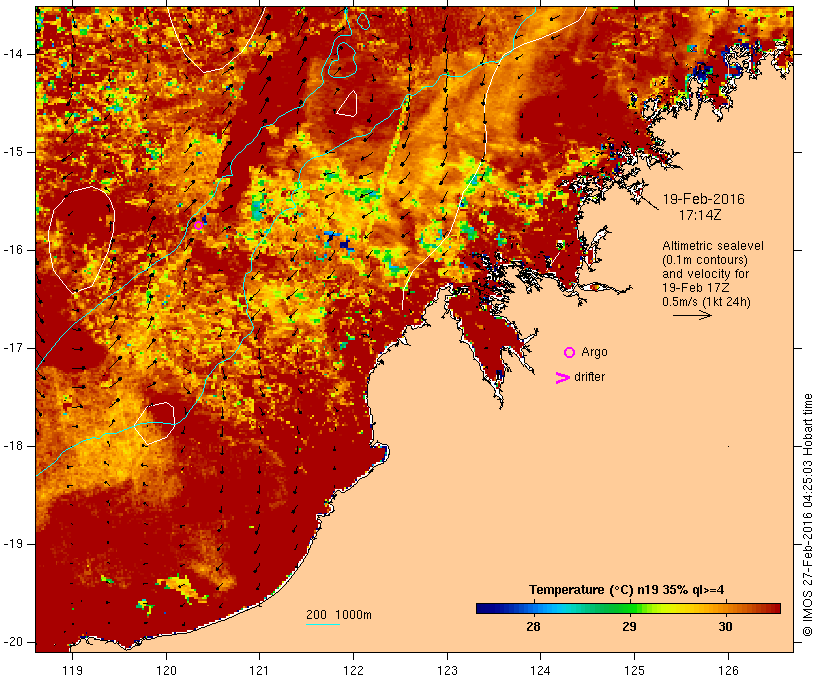The image size is (820, 680).
Task: Click the latitude label "-15"
Action: coord(13,152)
